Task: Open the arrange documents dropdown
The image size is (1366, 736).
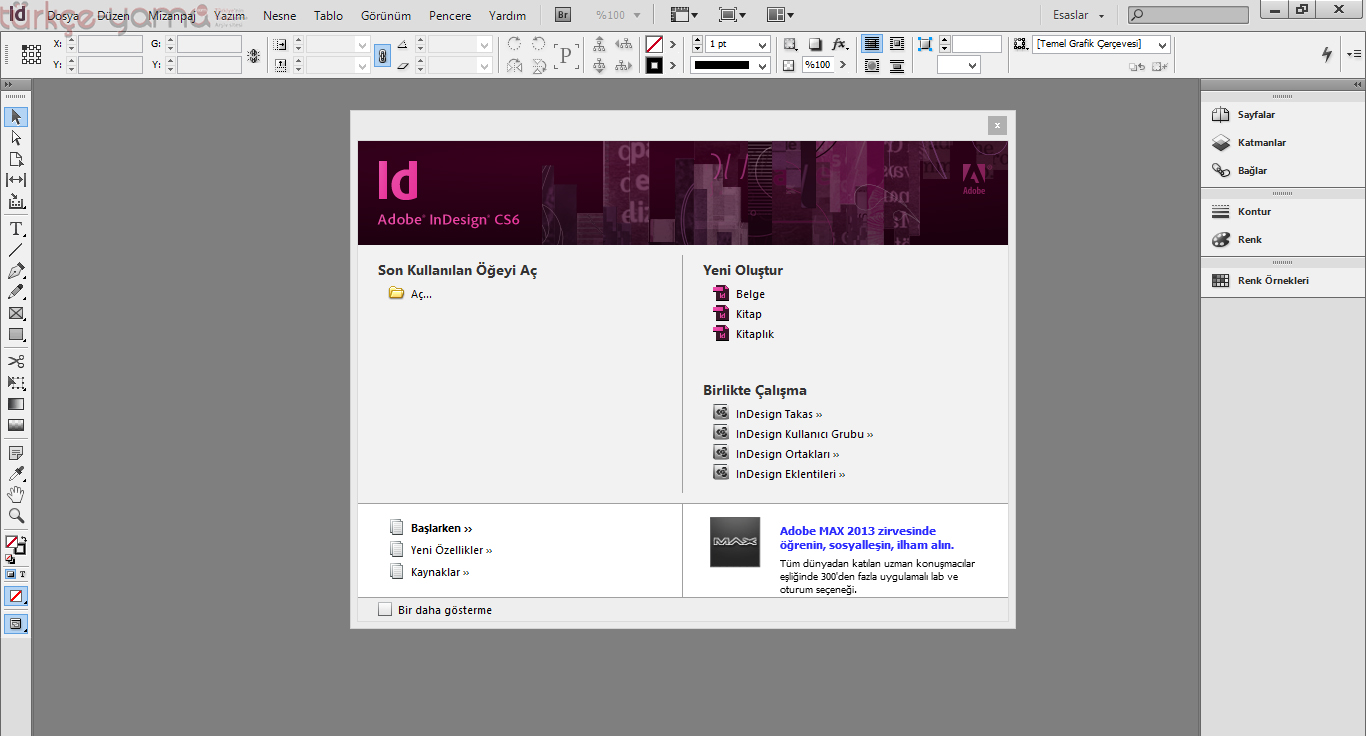Action: point(780,15)
